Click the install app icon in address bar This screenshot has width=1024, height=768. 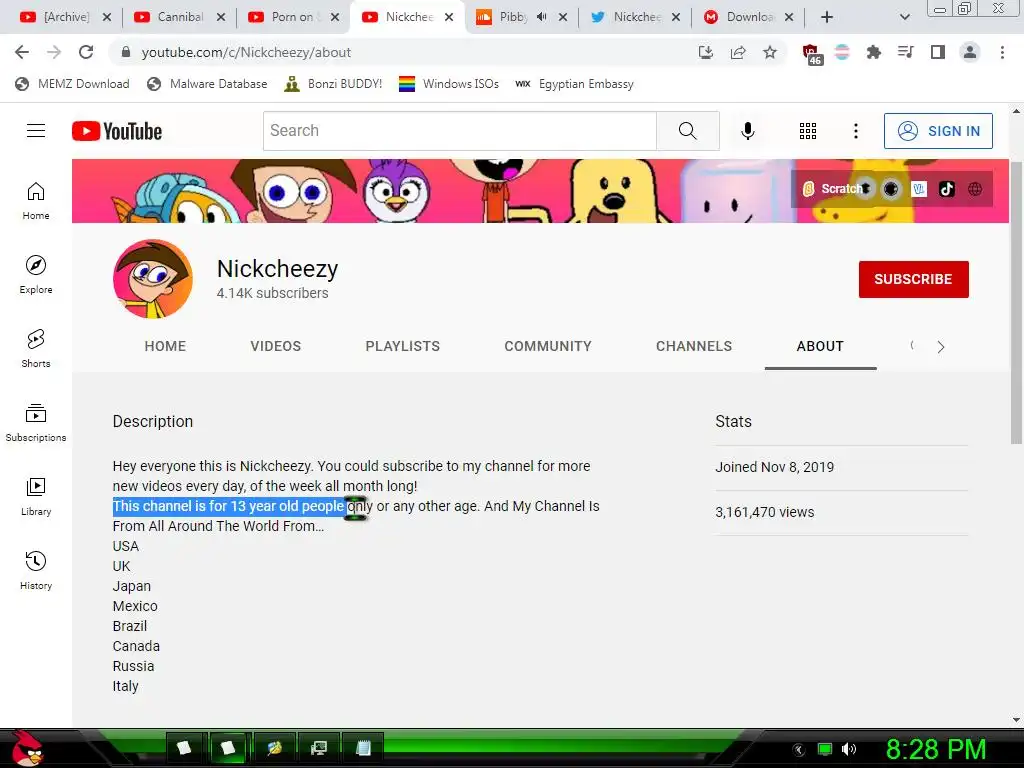coord(705,52)
